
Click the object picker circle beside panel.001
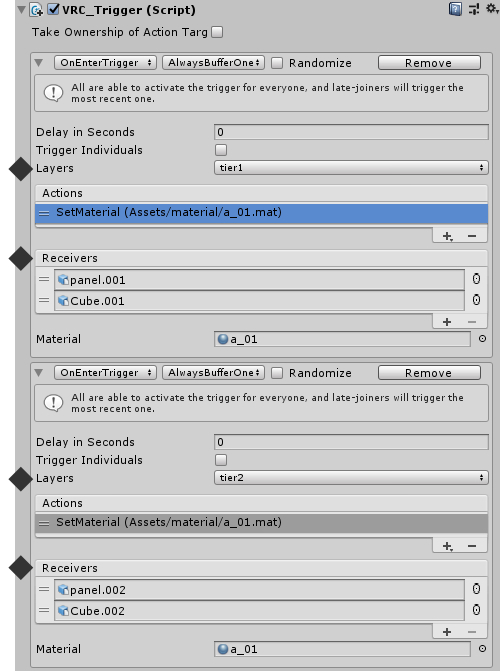pyautogui.click(x=476, y=279)
